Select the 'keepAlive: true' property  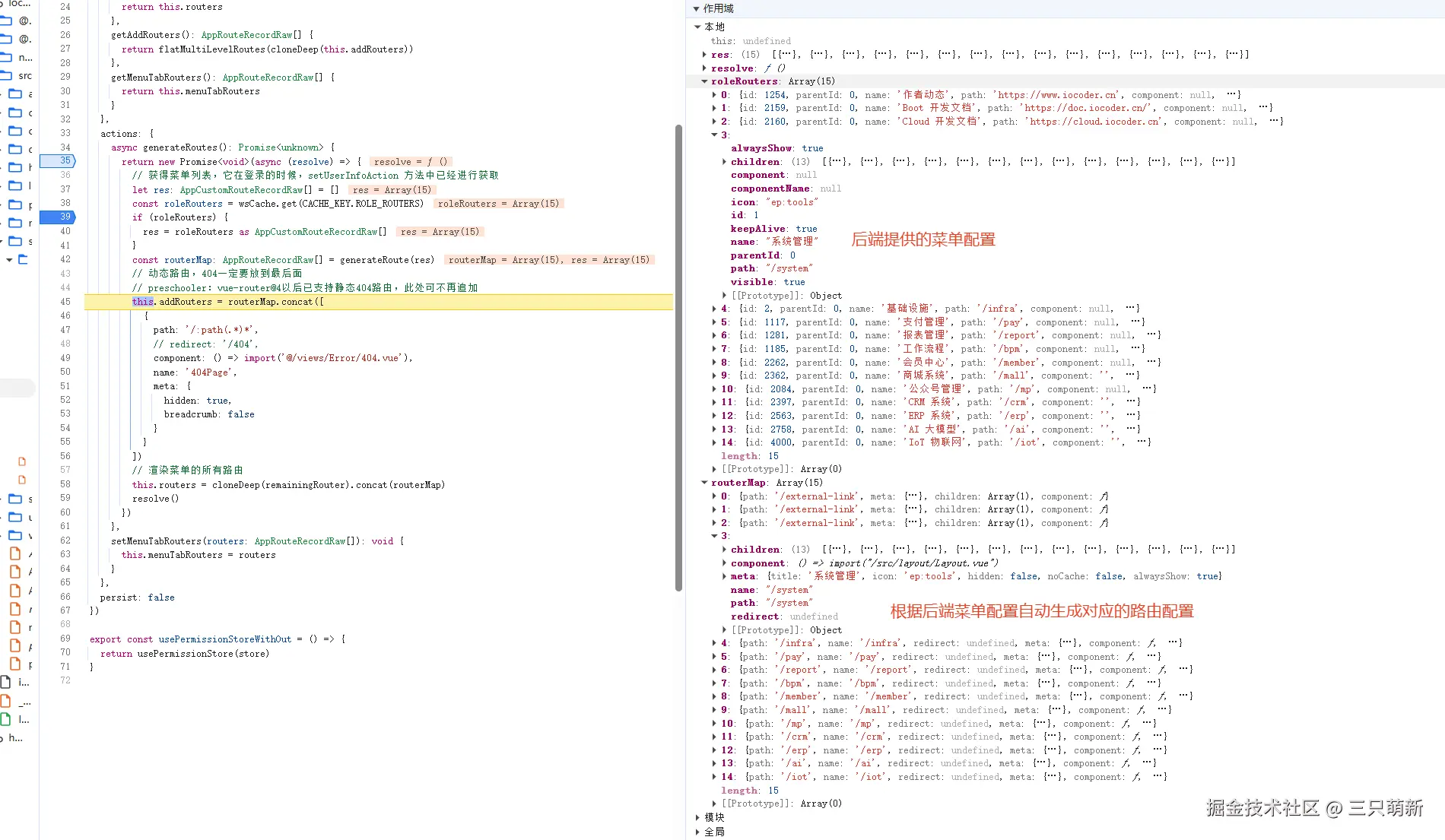click(773, 229)
